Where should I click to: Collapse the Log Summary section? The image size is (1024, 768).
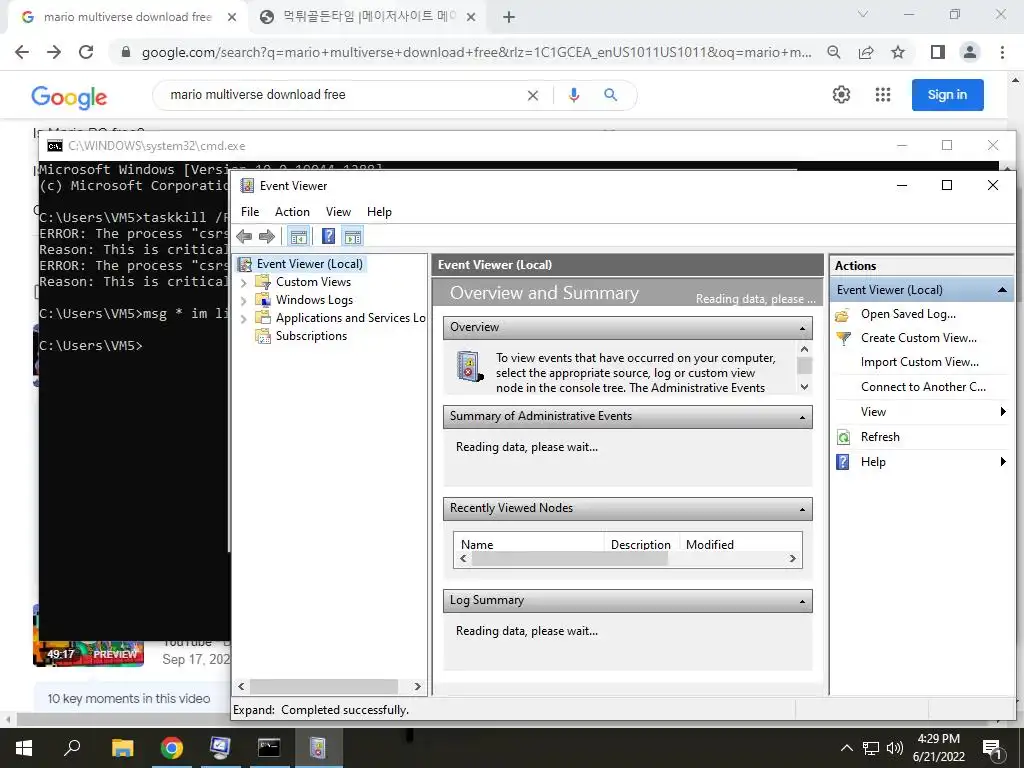[x=803, y=601]
